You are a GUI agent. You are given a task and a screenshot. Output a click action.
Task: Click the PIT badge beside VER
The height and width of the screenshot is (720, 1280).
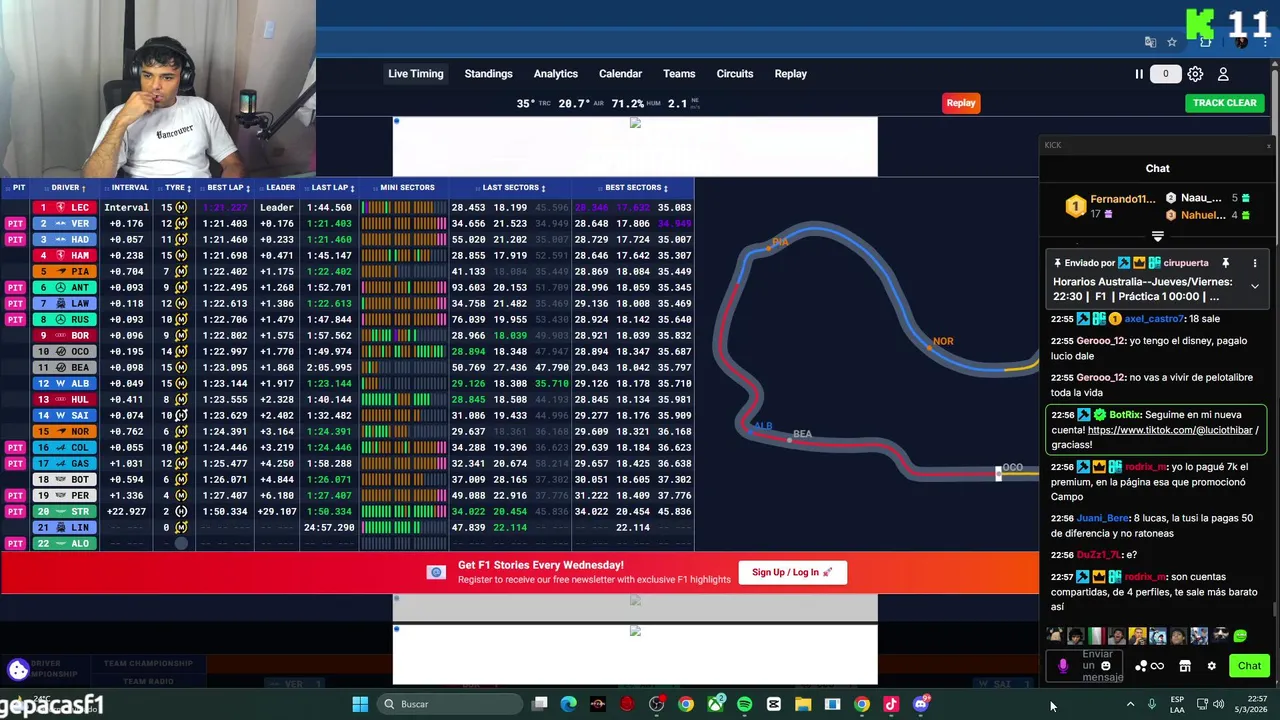point(15,224)
